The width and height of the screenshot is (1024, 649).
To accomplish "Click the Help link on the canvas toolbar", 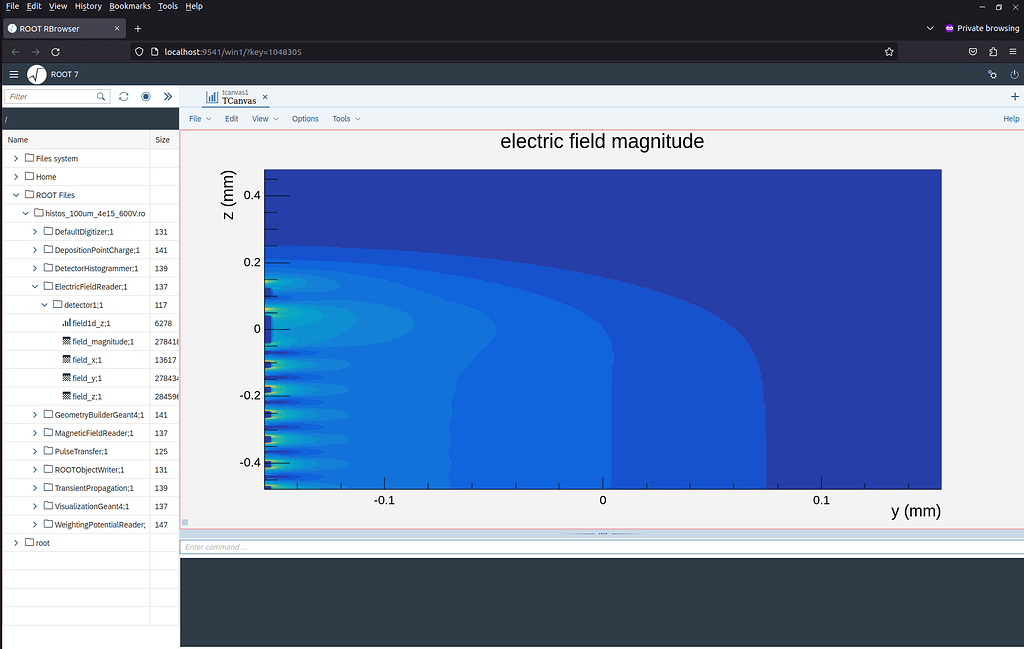I will [x=1010, y=118].
